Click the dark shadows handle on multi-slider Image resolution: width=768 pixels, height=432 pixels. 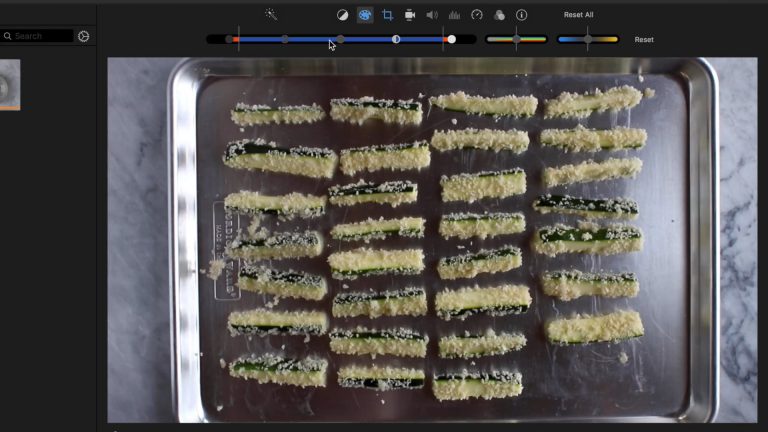click(229, 39)
